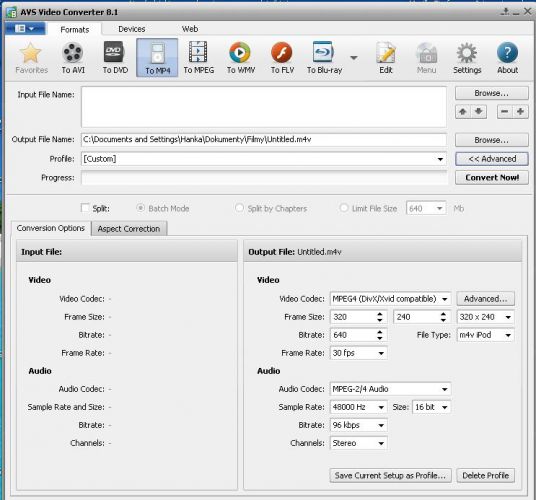The width and height of the screenshot is (536, 500).
Task: Open the Limit File Size 640 dropdown
Action: coord(440,208)
